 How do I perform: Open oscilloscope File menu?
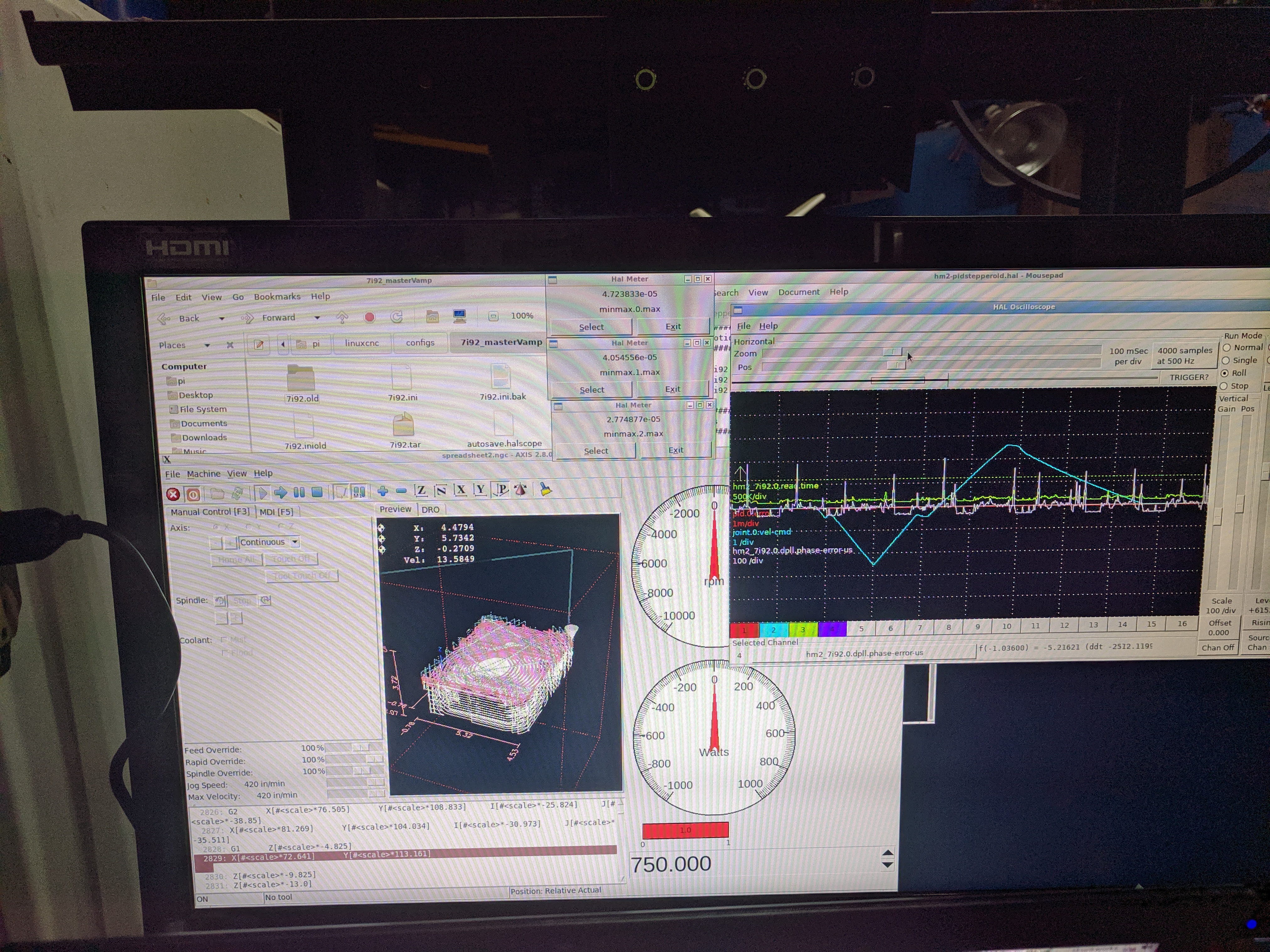pos(744,326)
